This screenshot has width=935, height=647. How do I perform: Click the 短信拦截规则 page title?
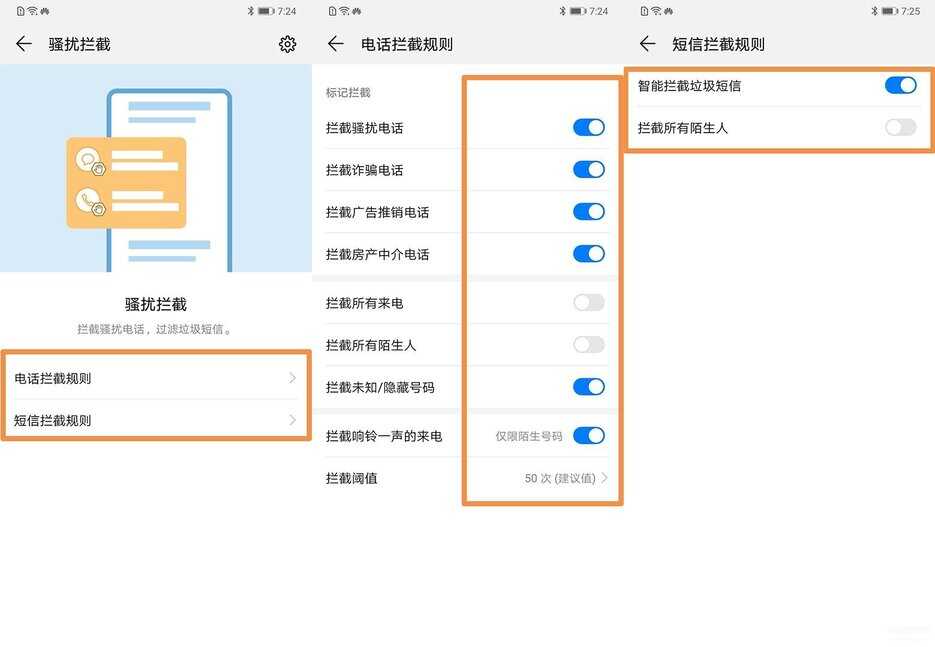[719, 44]
